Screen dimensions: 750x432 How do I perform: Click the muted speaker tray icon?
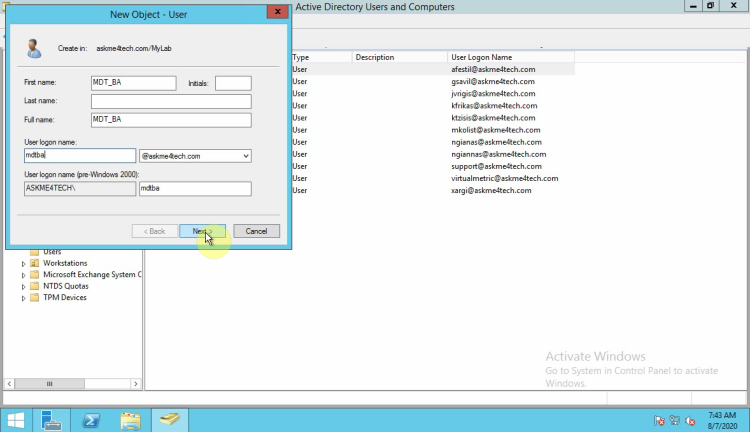[x=691, y=420]
